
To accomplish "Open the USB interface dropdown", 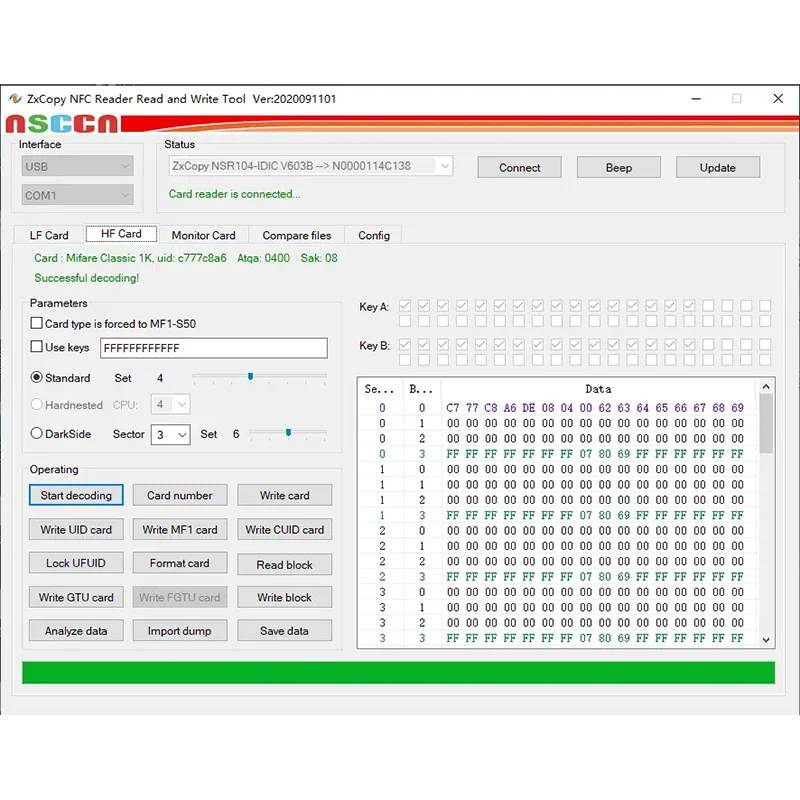I will (78, 166).
